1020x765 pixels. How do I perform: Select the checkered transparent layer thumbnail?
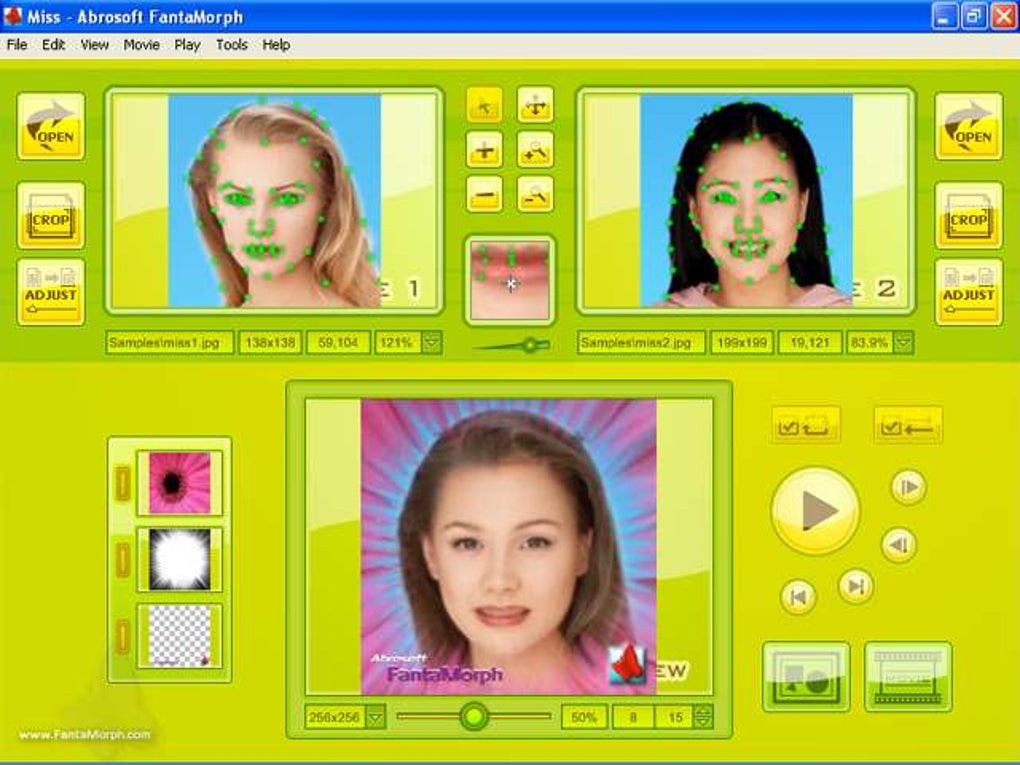180,636
